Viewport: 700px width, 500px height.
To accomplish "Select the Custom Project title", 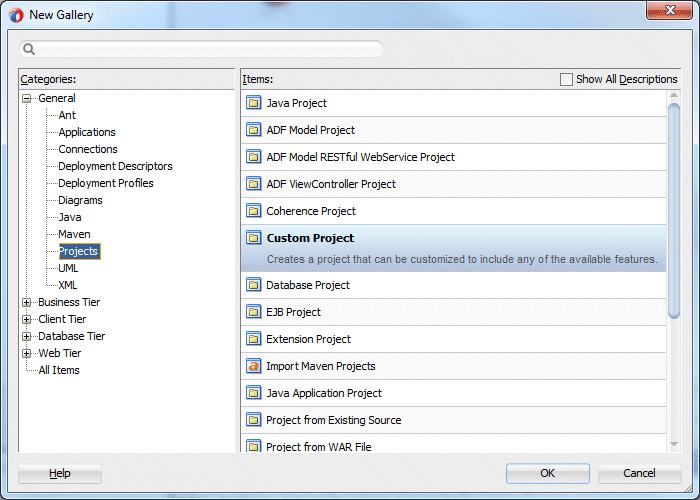I will [310, 238].
